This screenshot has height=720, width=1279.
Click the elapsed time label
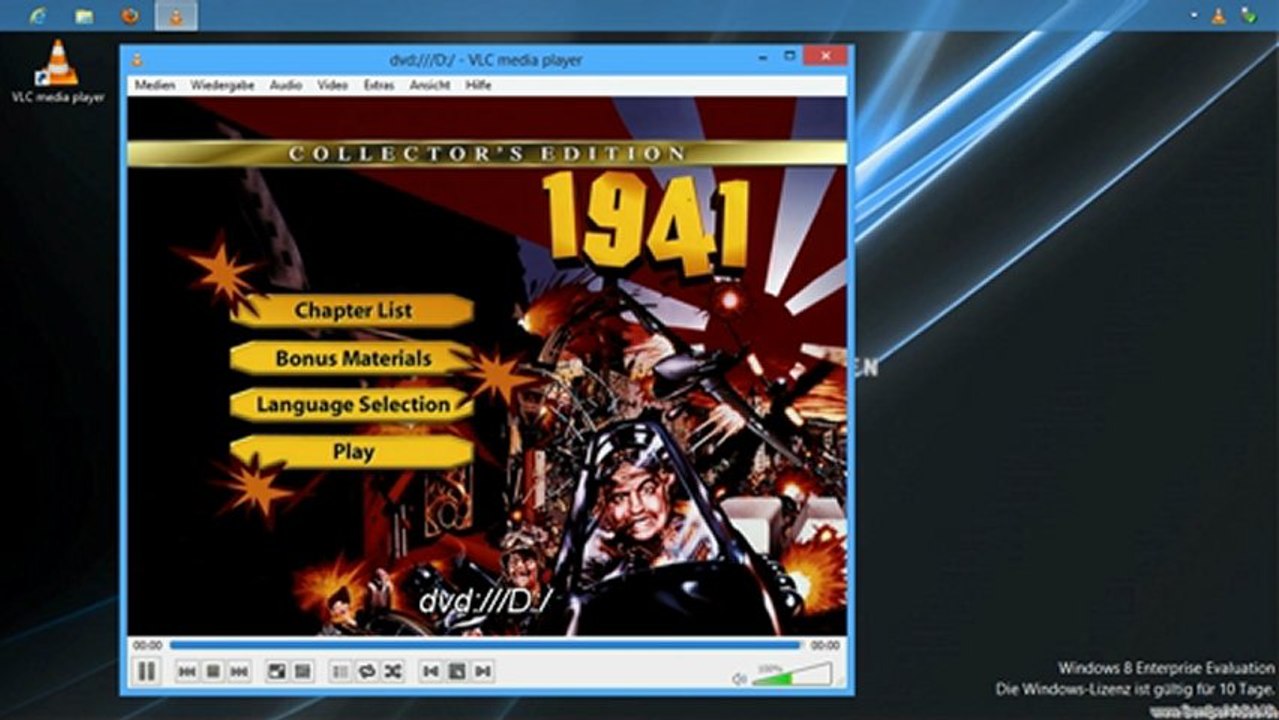tap(147, 646)
